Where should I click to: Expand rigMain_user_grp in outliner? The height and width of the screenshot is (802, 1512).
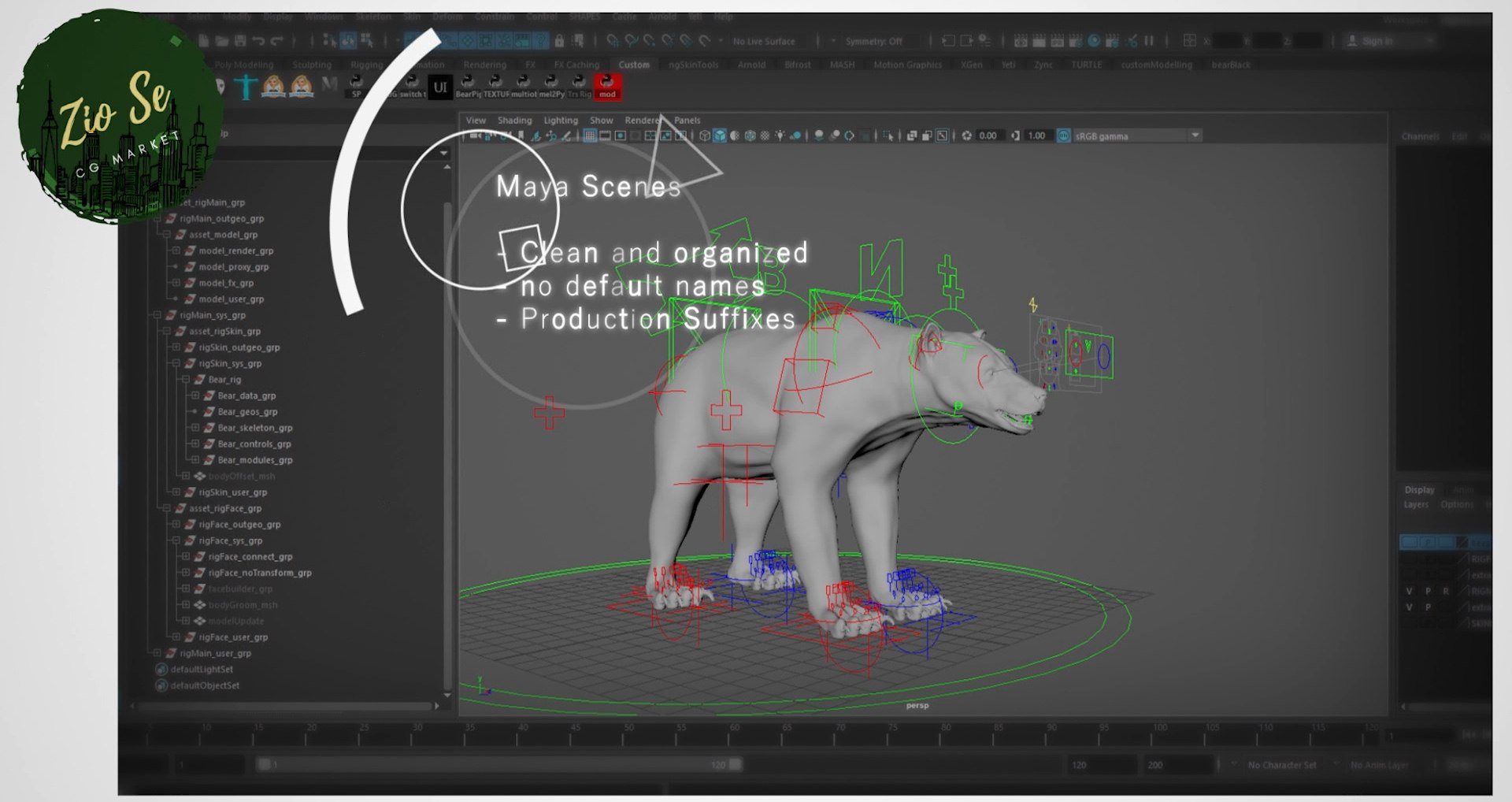(157, 653)
